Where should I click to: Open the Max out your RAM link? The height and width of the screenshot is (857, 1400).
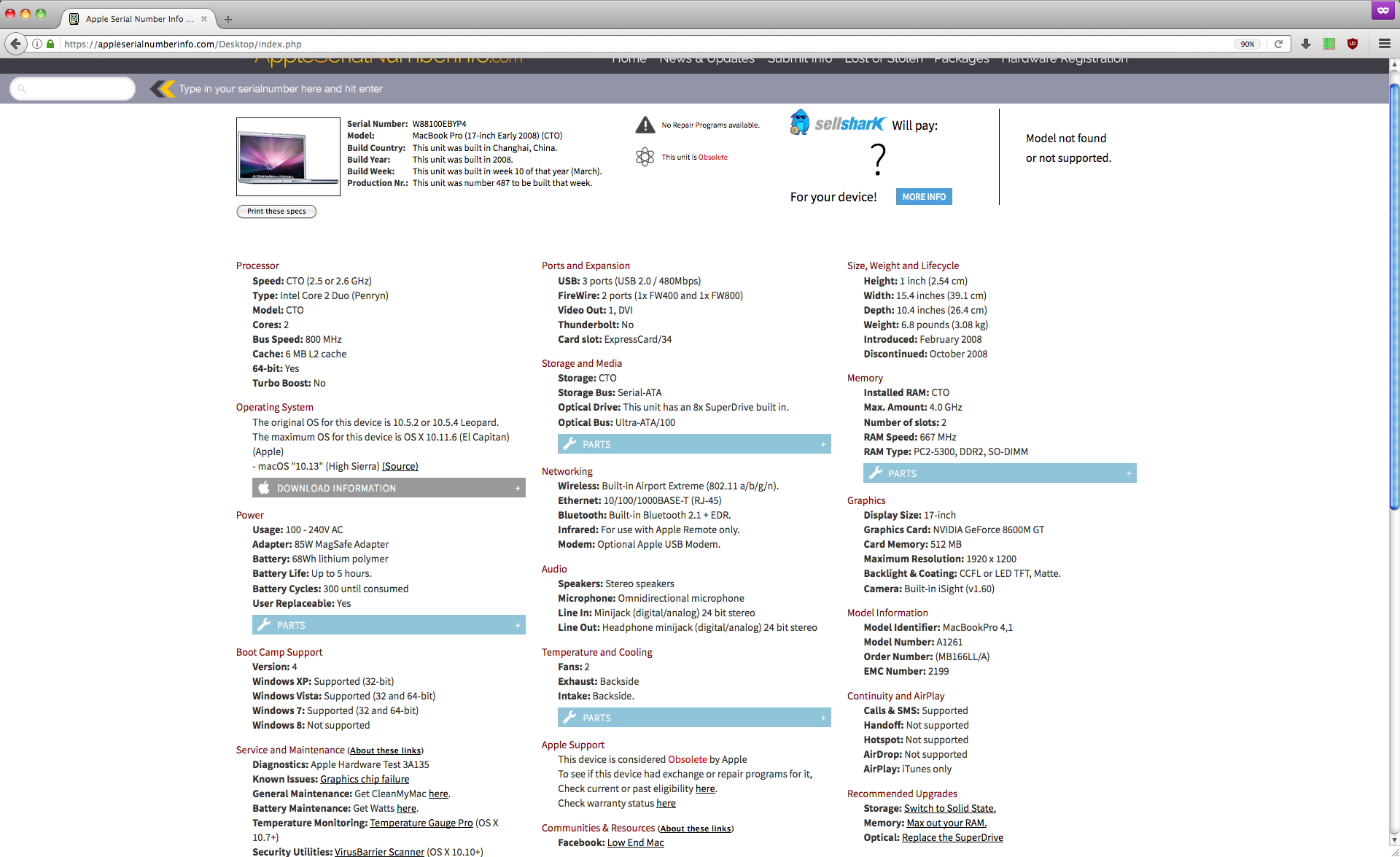coord(946,823)
